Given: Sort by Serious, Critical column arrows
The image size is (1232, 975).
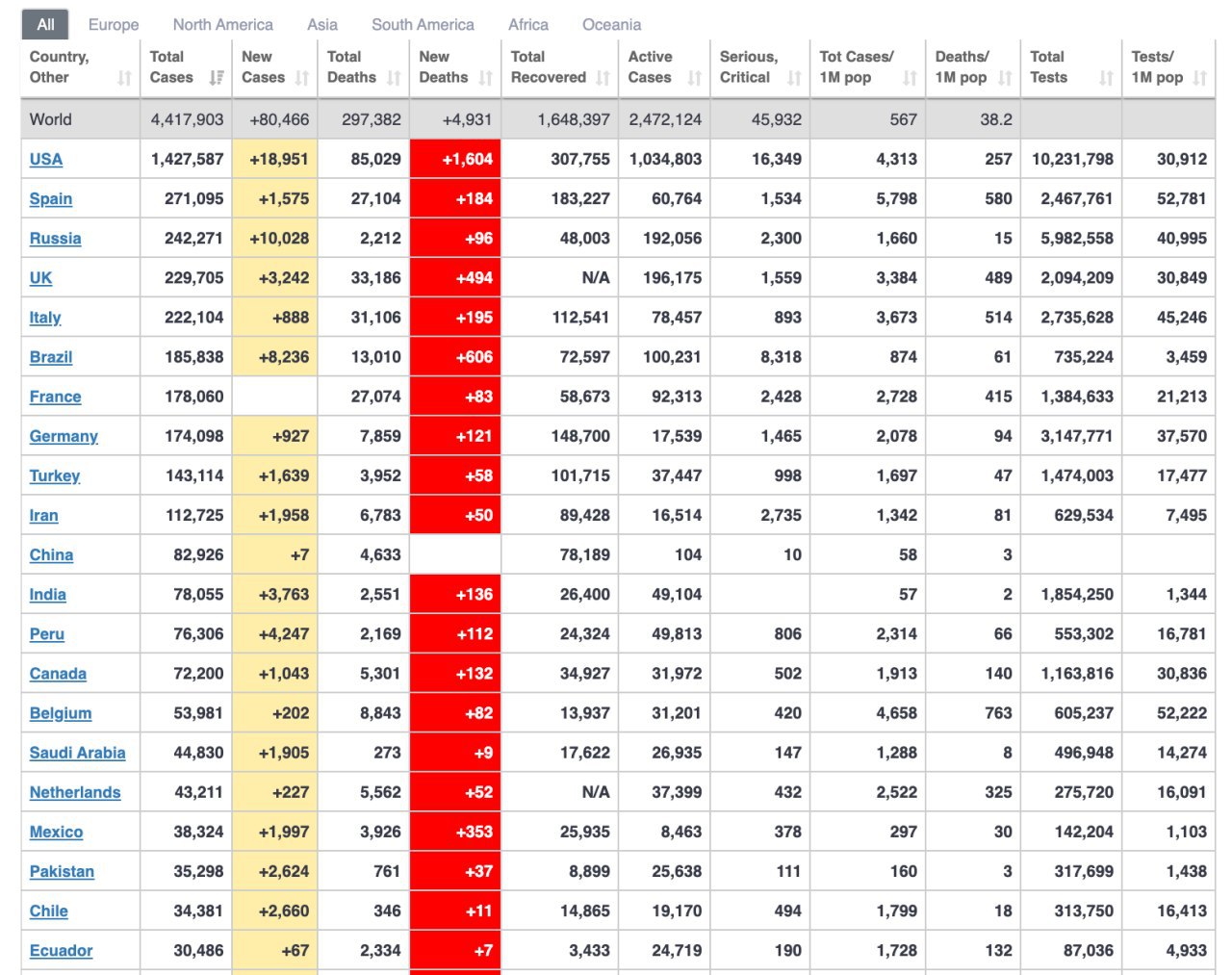Looking at the screenshot, I should [x=794, y=78].
